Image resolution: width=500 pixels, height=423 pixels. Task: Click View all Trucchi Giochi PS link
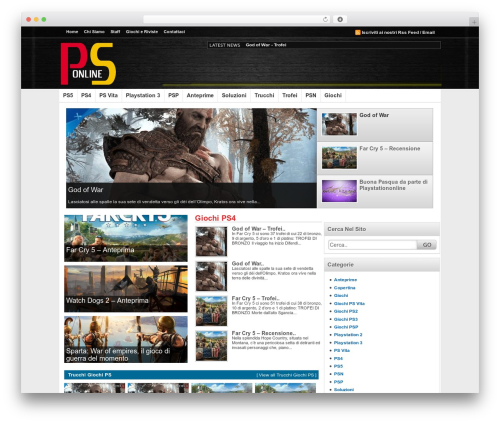point(286,375)
